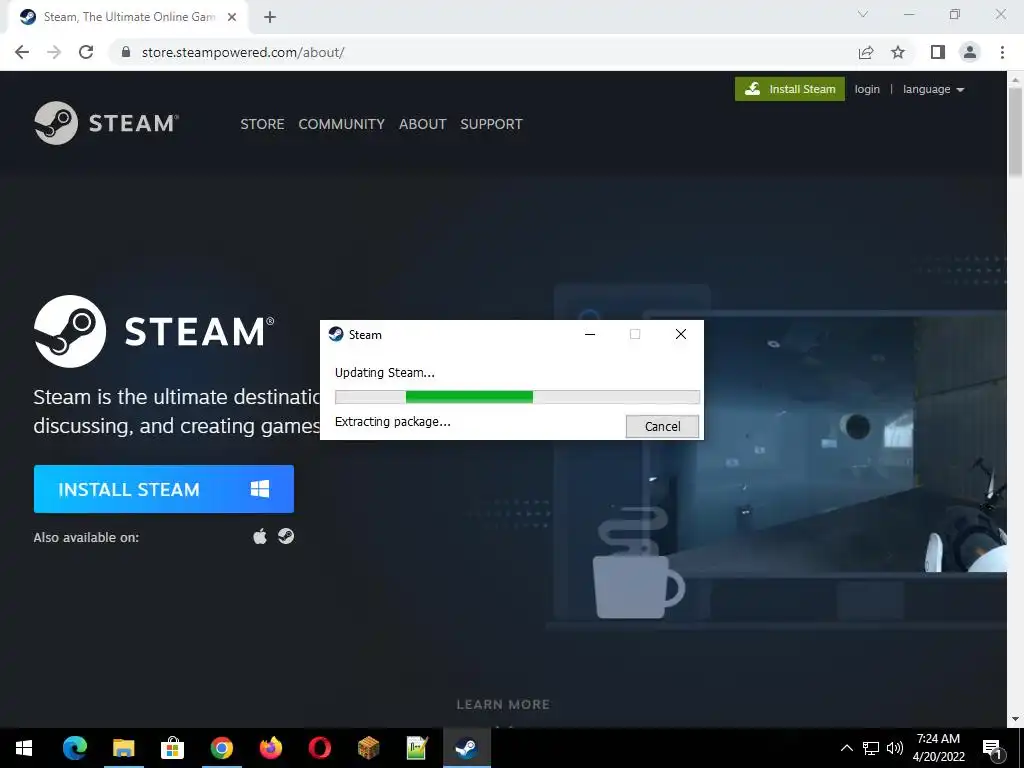Click the scrollbar down arrow
The image size is (1024, 768).
point(1015,719)
